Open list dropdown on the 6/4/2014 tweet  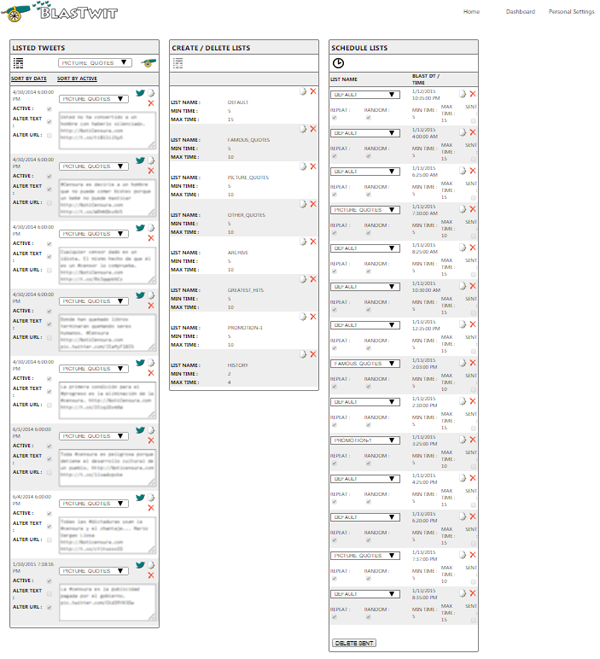point(94,503)
